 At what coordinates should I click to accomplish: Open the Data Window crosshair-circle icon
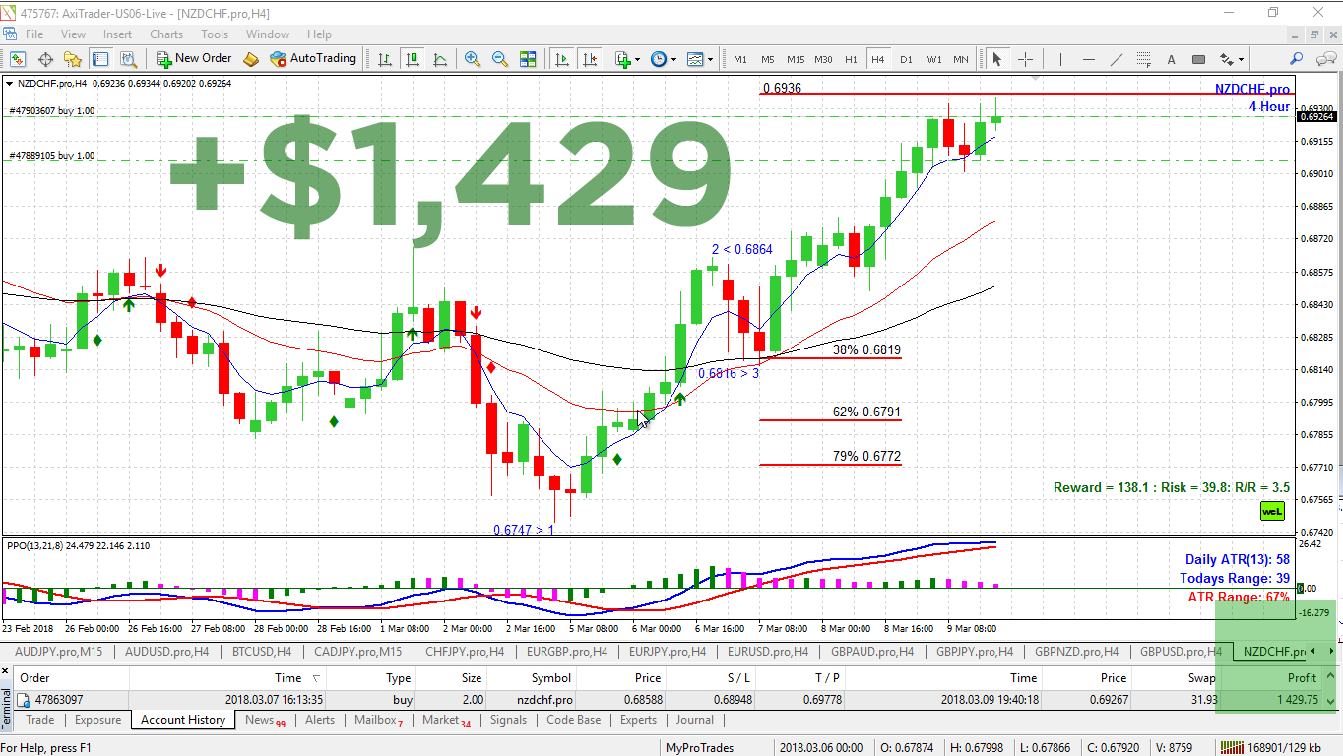45,59
